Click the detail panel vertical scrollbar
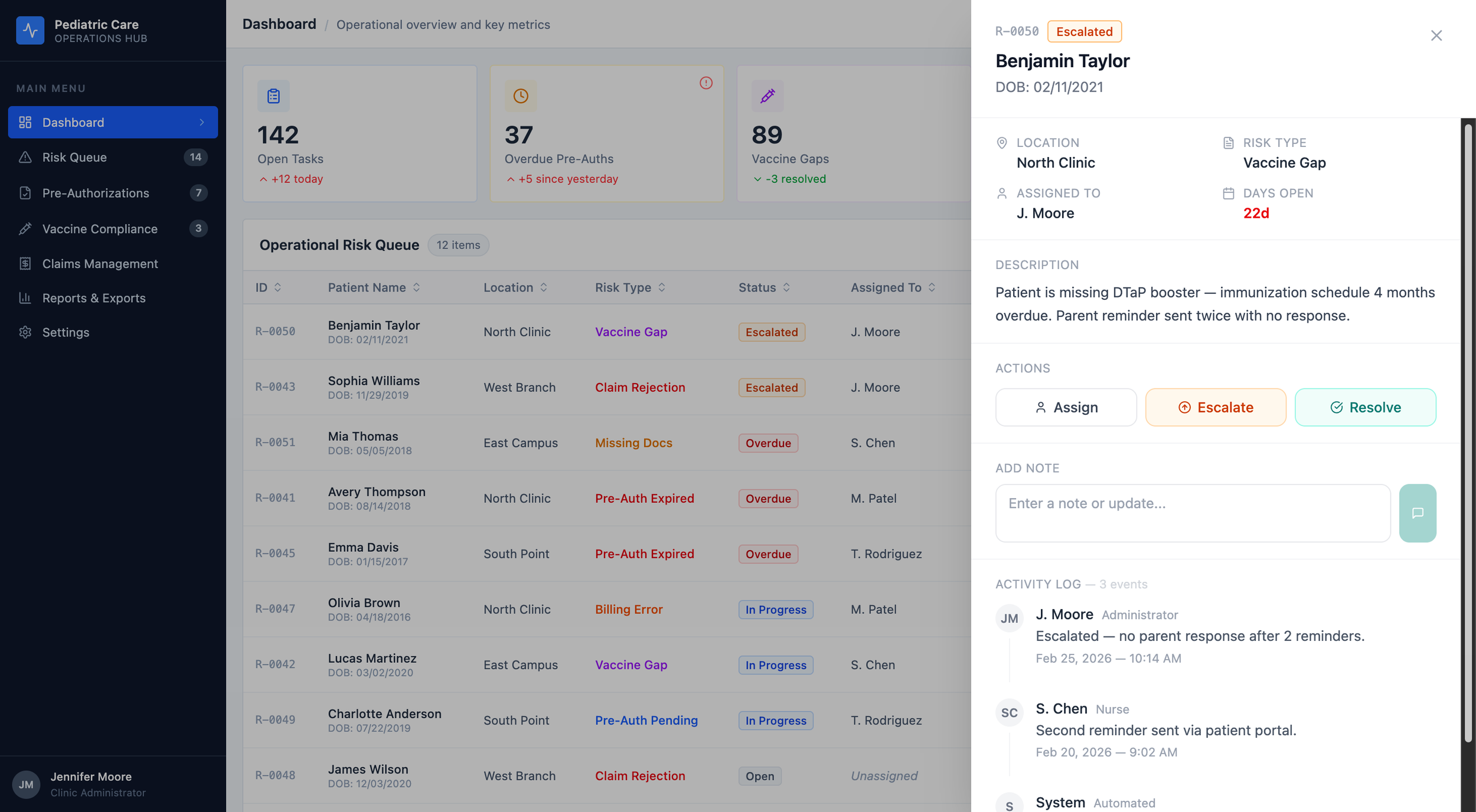This screenshot has height=812, width=1476. pos(1467,431)
